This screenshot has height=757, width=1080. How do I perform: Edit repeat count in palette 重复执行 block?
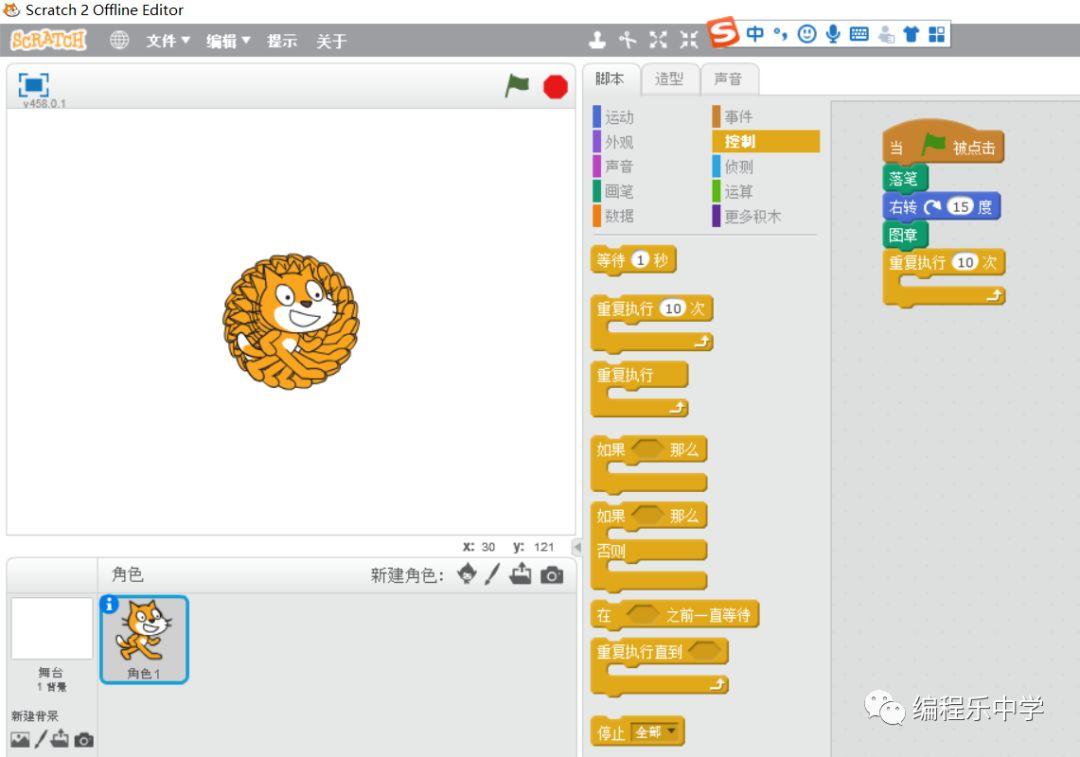(673, 309)
